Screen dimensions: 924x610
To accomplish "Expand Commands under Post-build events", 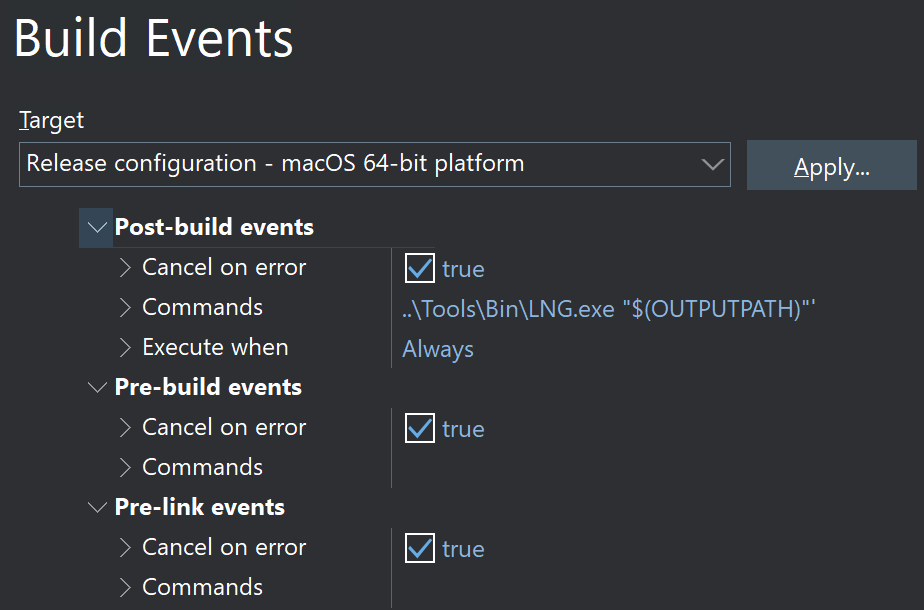I will [125, 308].
